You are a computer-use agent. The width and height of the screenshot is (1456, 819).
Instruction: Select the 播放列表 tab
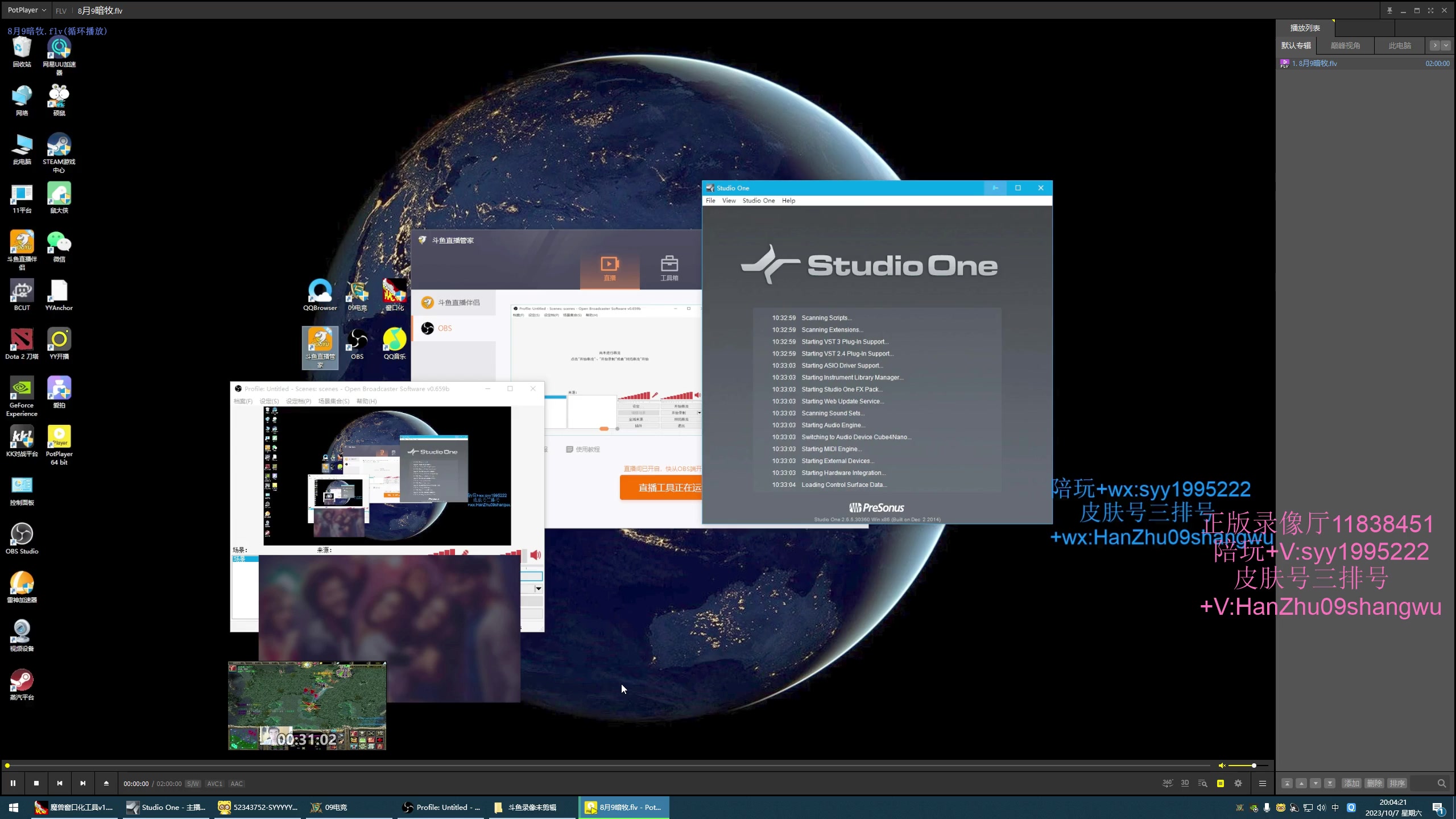pyautogui.click(x=1305, y=28)
